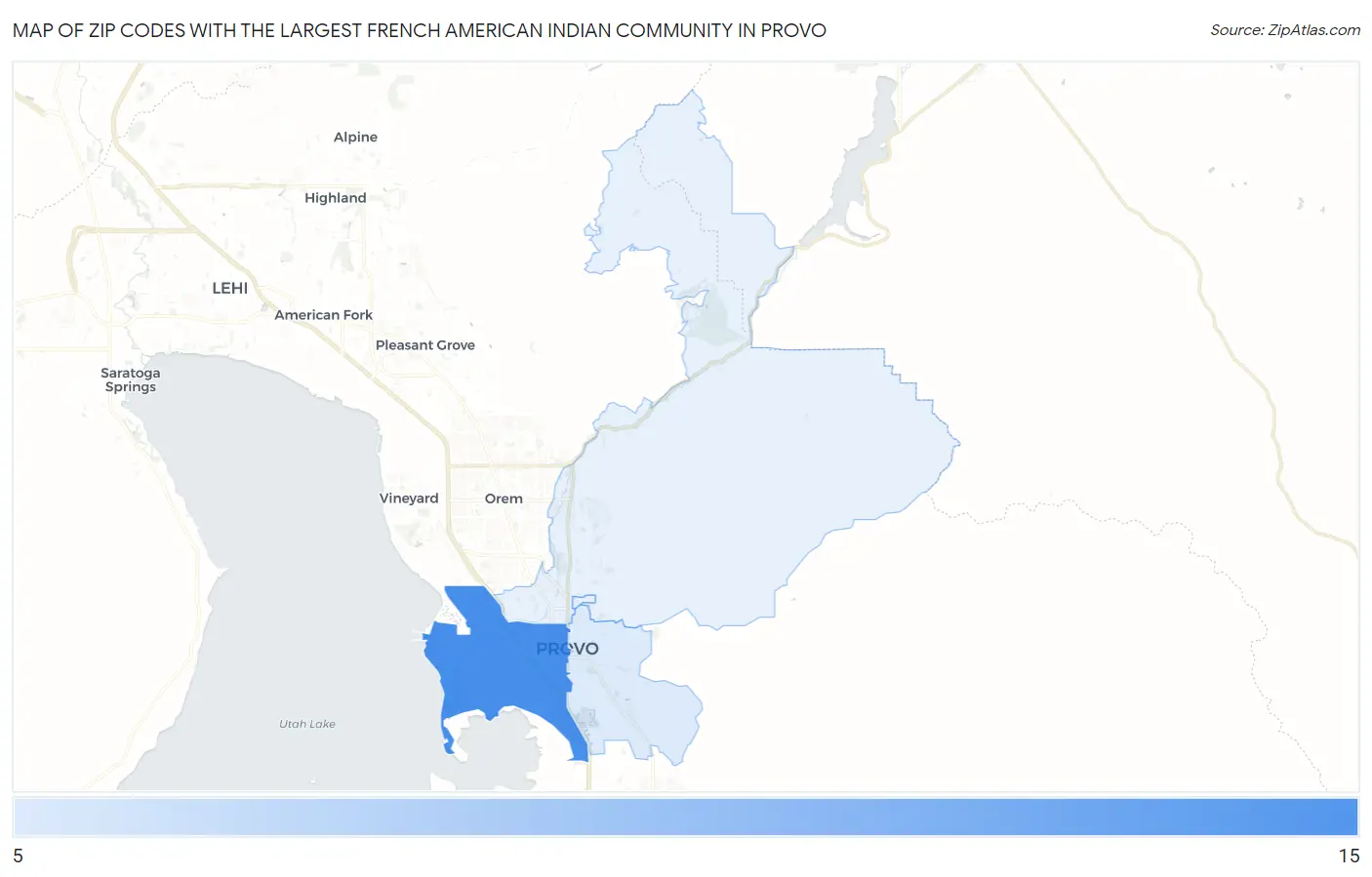Click the Pleasant Grove label
This screenshot has height=877, width=1372.
click(425, 345)
